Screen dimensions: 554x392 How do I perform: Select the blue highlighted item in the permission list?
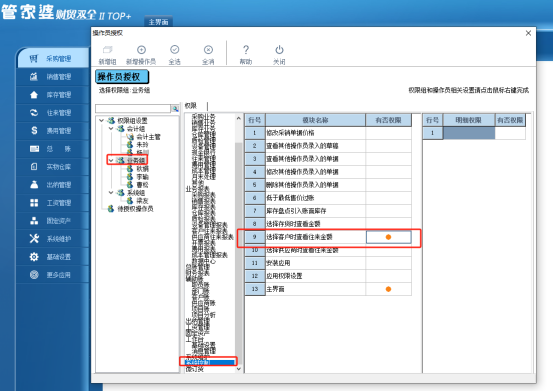pyautogui.click(x=210, y=362)
